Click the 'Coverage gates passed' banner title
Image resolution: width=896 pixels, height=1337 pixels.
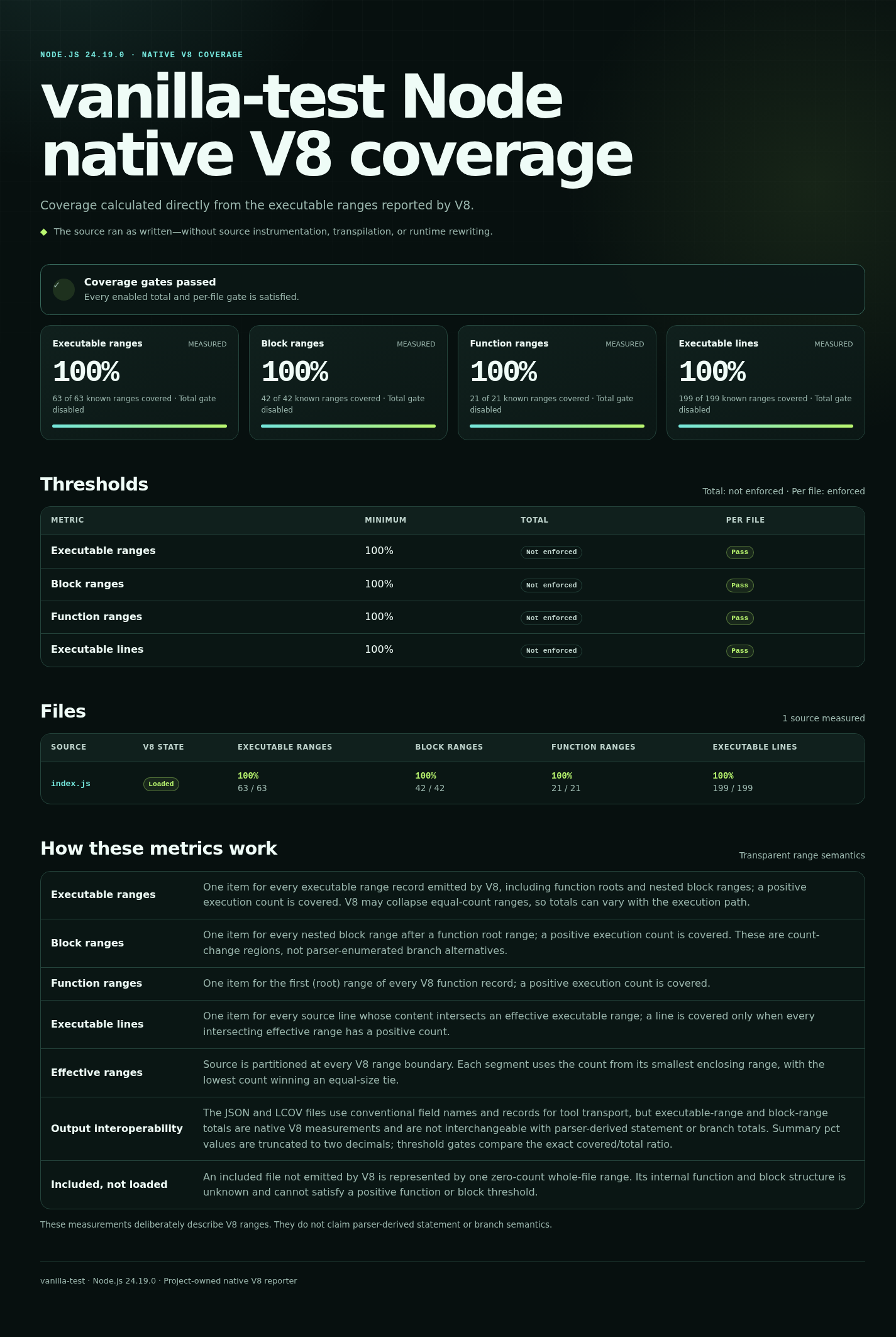click(x=150, y=282)
